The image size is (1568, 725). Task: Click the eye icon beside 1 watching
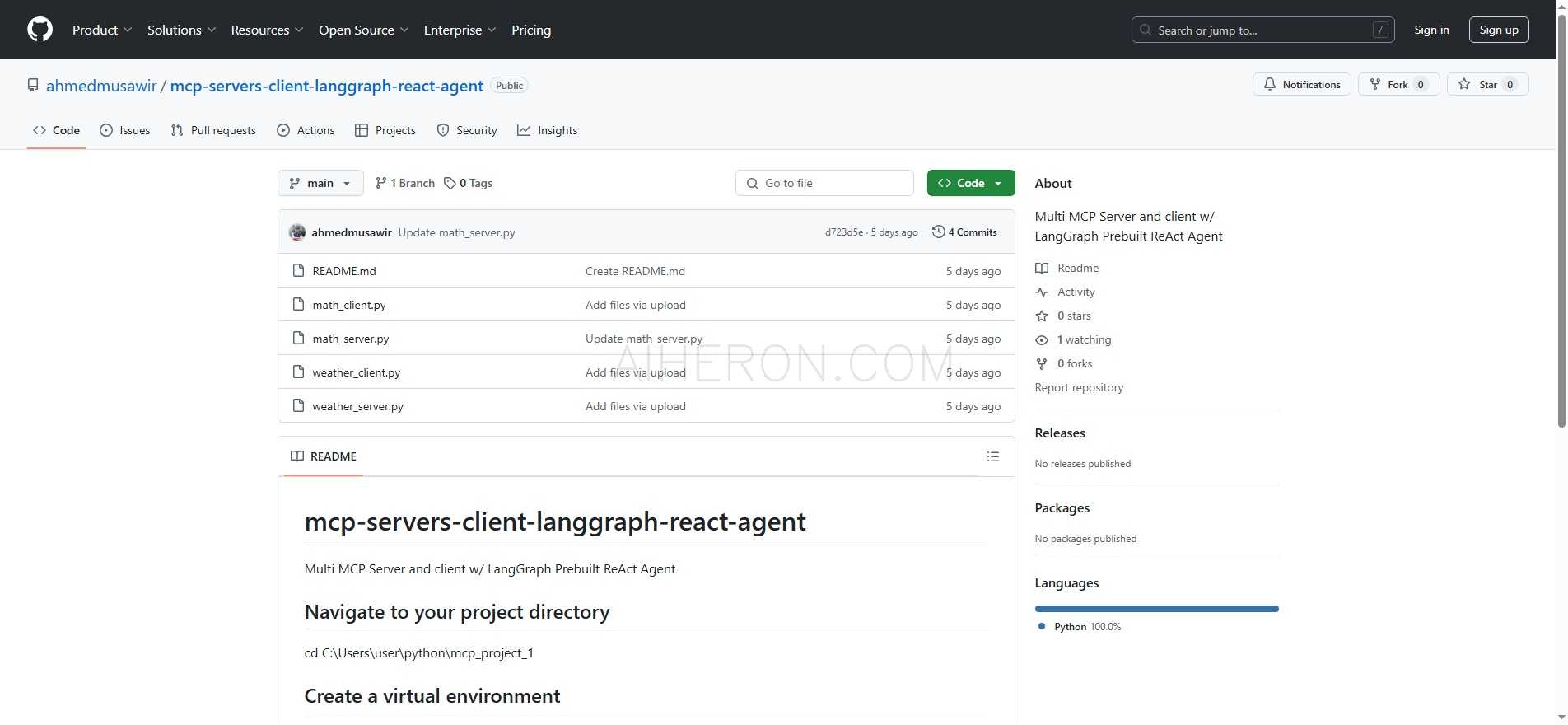click(x=1042, y=339)
